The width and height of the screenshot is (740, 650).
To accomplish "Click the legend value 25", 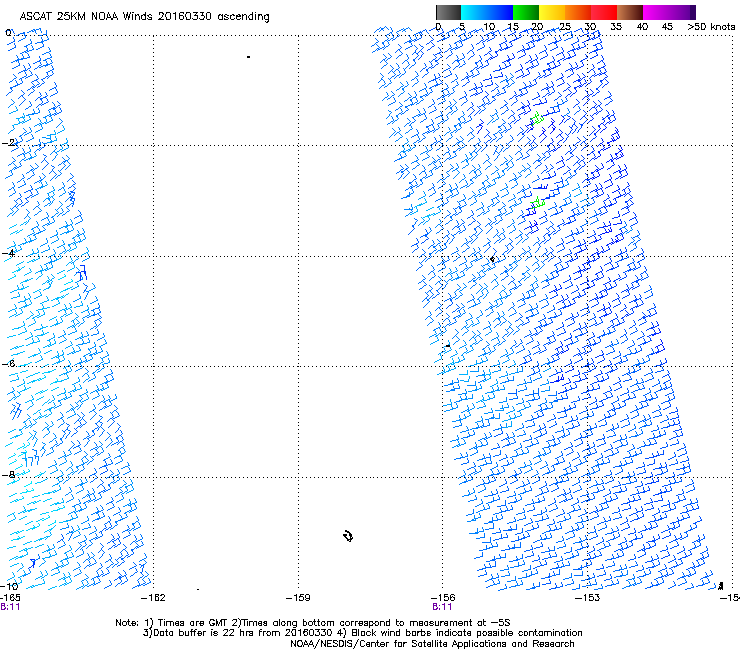I will [x=565, y=27].
